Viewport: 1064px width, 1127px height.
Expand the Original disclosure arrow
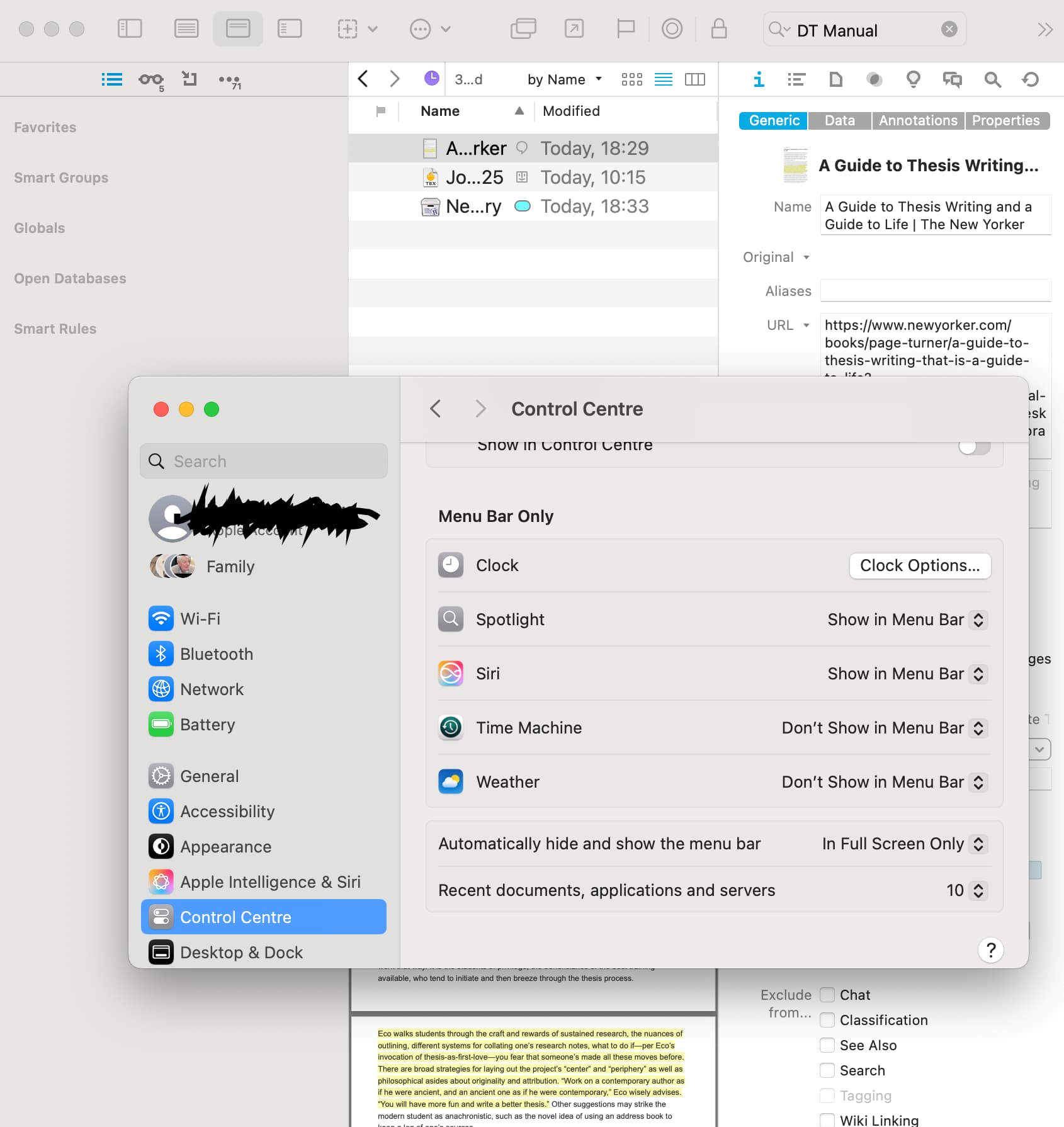[806, 258]
